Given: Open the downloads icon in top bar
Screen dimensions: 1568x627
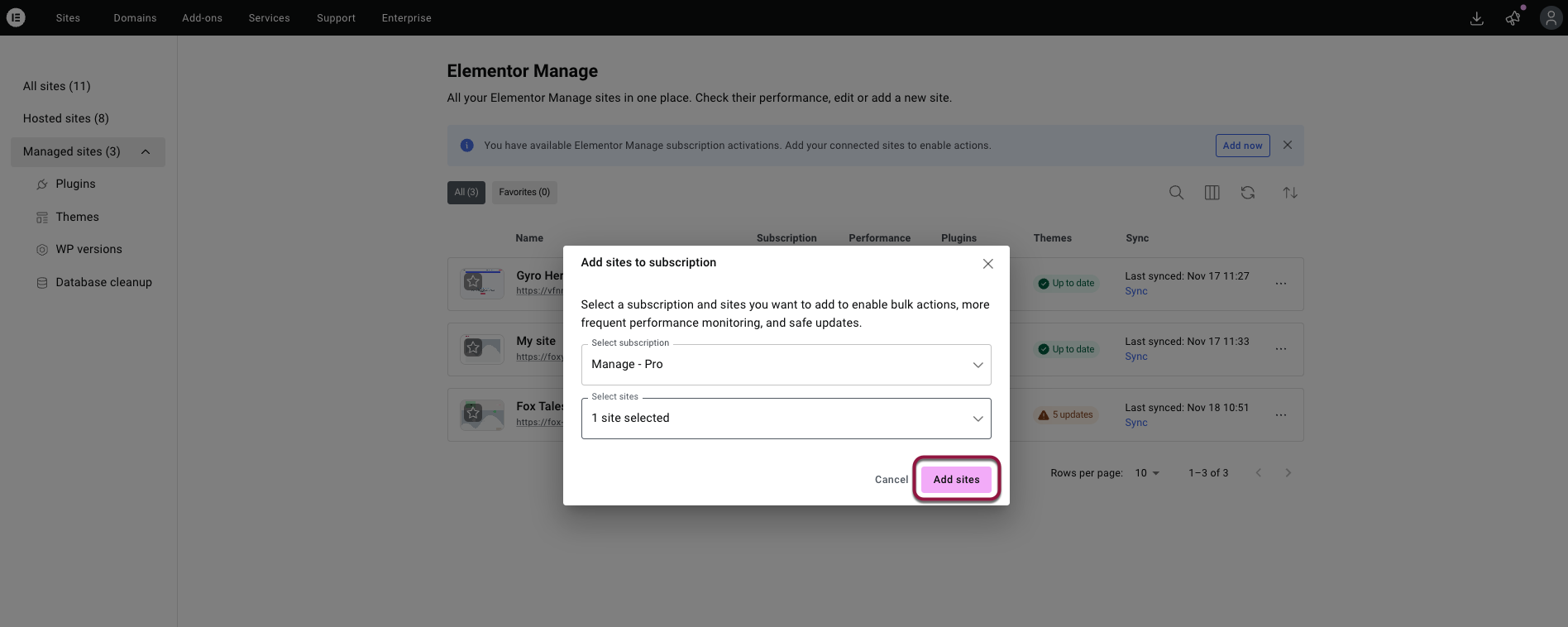Looking at the screenshot, I should 1476,18.
